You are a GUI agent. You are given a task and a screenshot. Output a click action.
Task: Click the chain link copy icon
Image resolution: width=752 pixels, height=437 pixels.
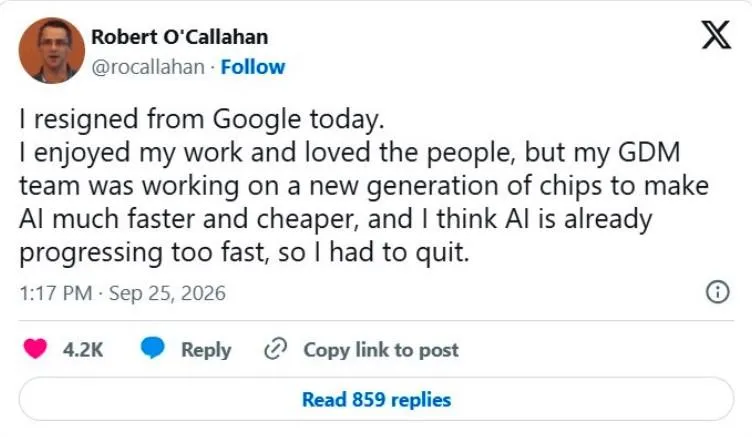pos(276,349)
